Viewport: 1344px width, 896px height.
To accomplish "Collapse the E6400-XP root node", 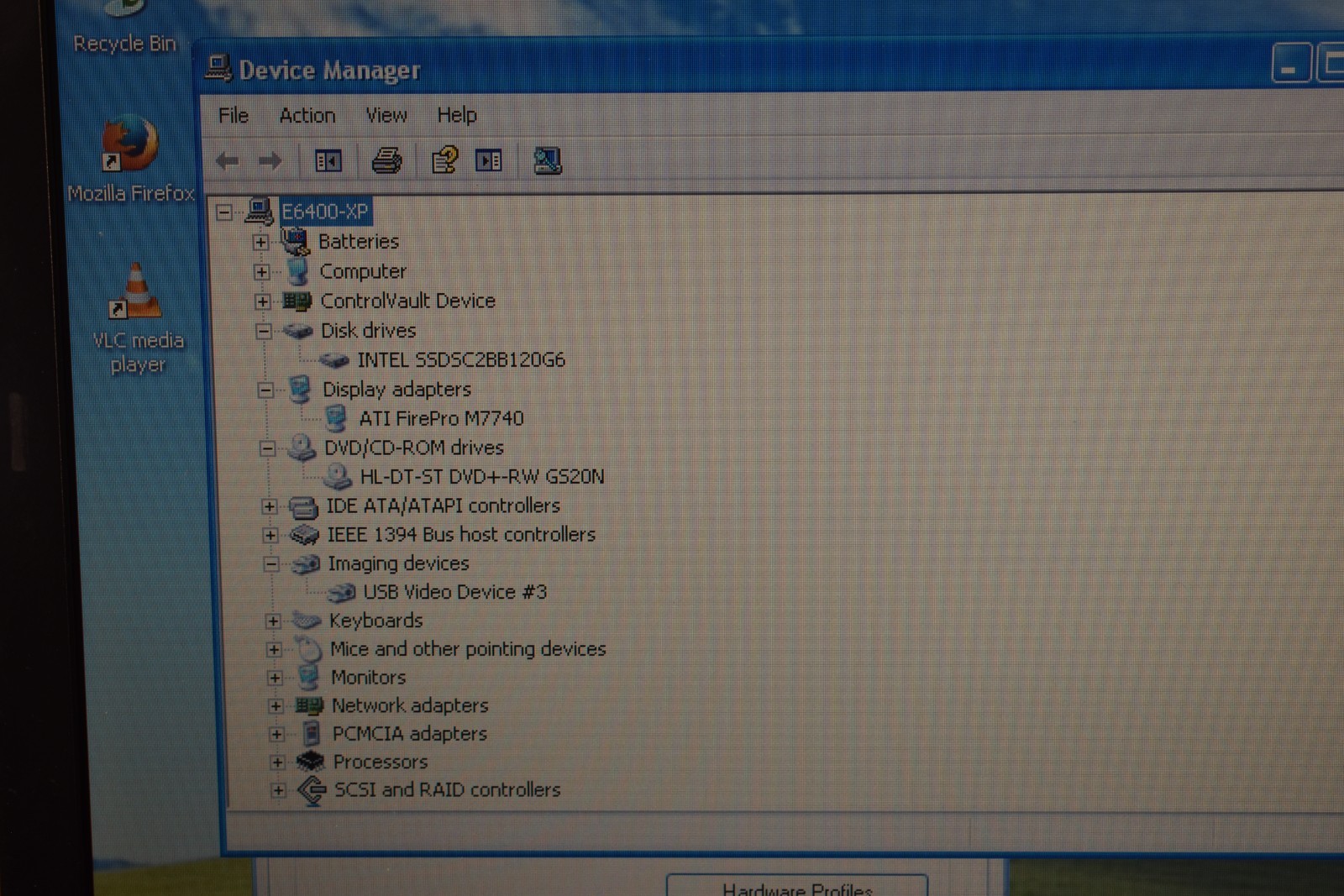I will pos(223,212).
